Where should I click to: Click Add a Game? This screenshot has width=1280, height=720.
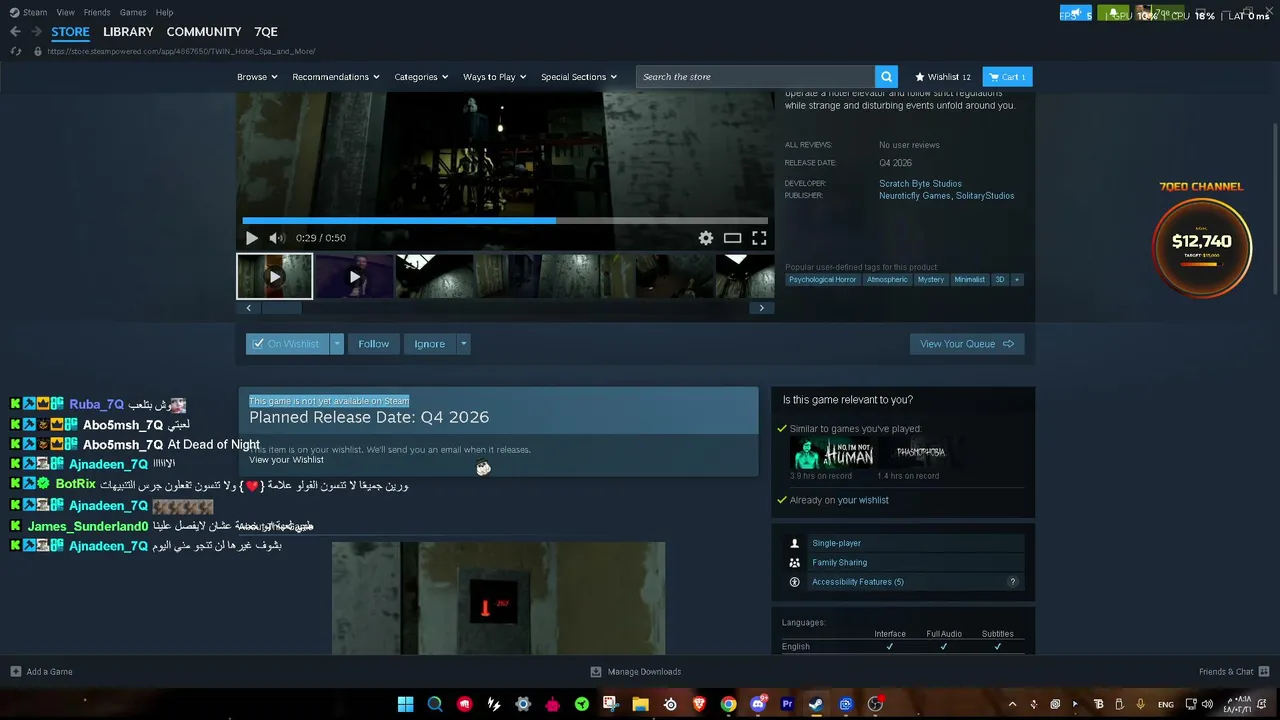[x=41, y=672]
